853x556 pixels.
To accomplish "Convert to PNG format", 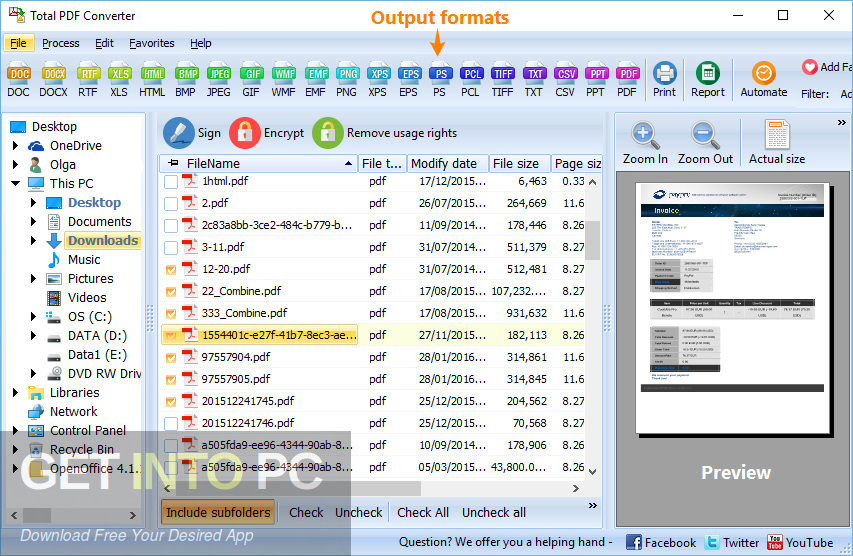I will click(347, 81).
